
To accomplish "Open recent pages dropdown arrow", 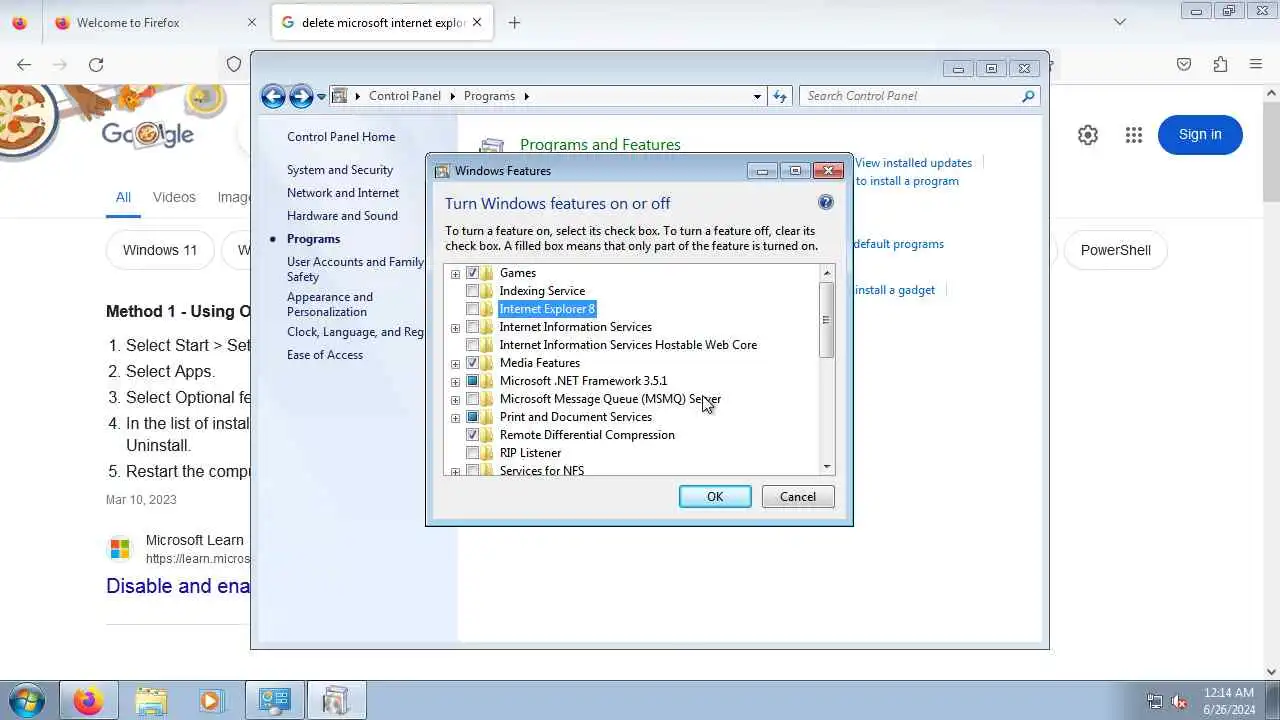I will [x=321, y=97].
